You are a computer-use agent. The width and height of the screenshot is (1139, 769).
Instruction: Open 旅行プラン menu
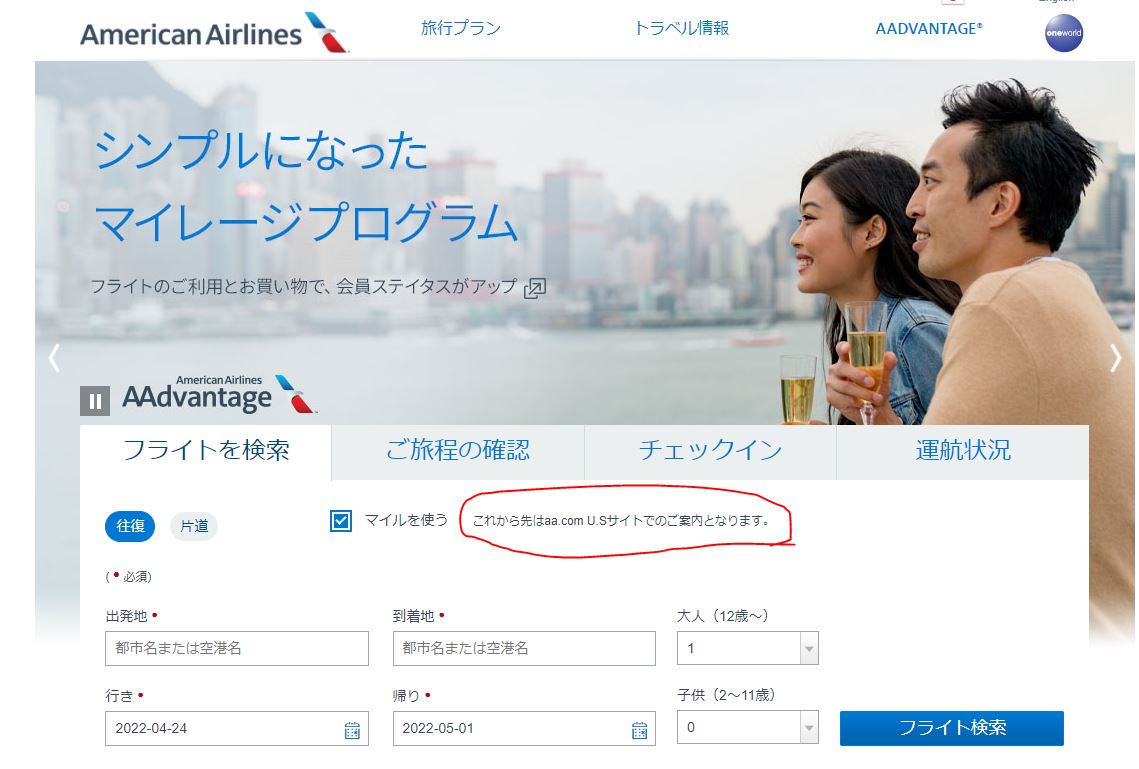pyautogui.click(x=461, y=28)
